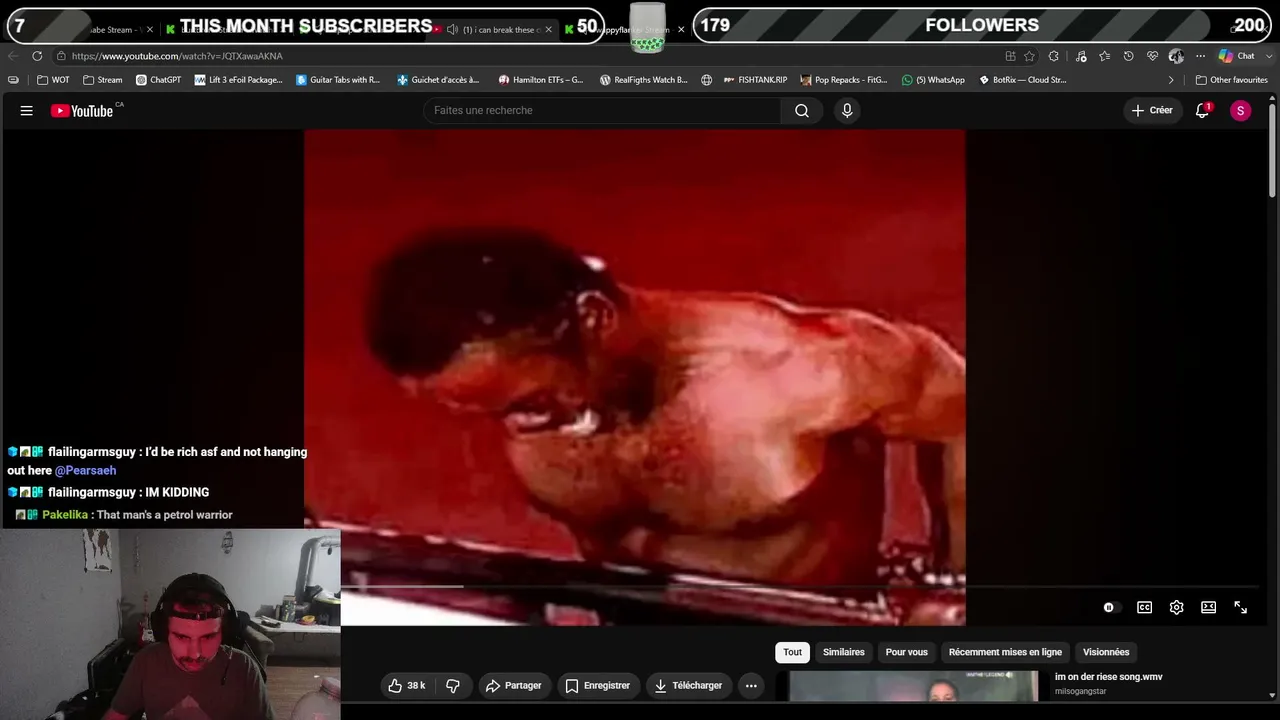Open the Hamilton ETFs bookmark
The image size is (1280, 720).
(540, 80)
